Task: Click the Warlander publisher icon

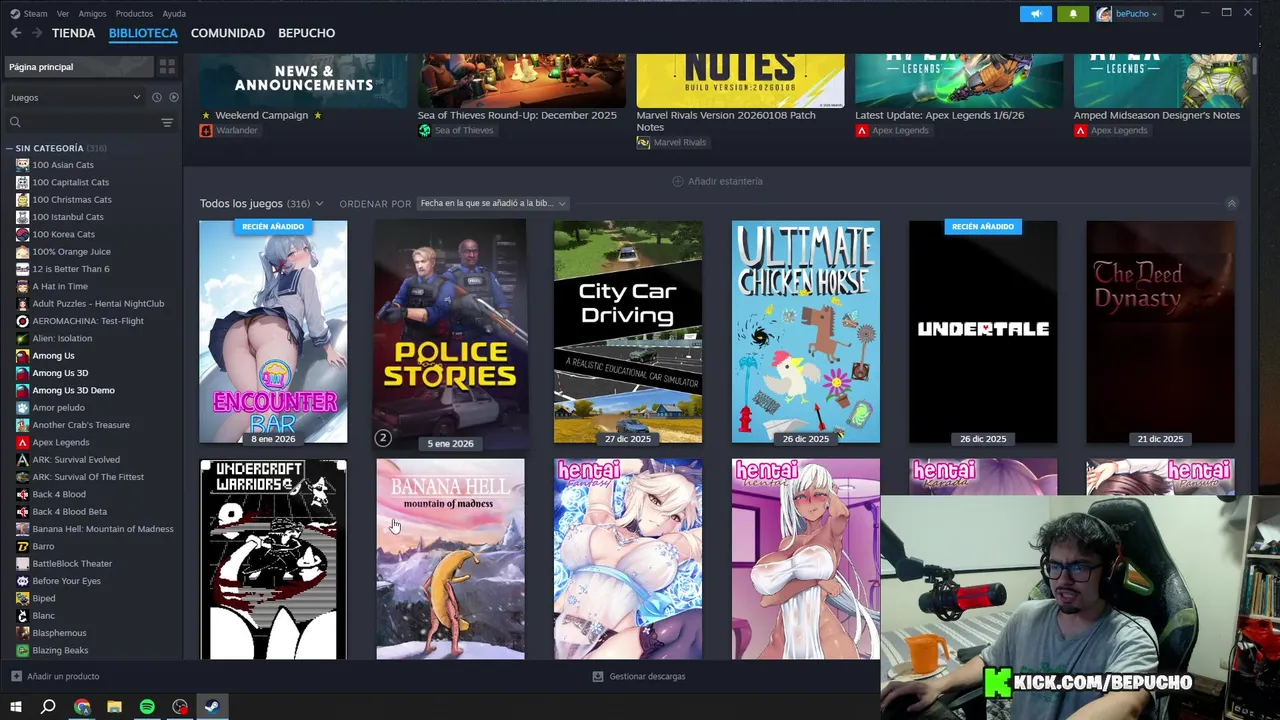Action: click(206, 130)
